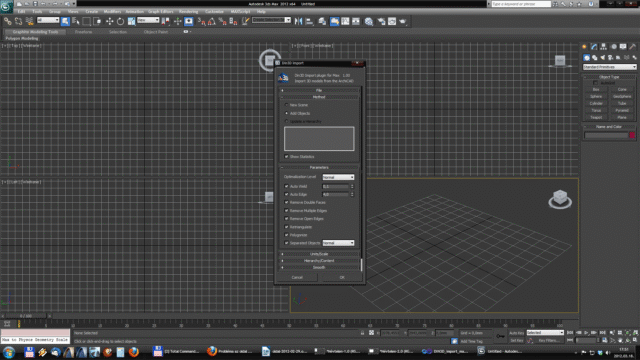Screen dimensions: 640x360
Task: Choose the Rectangular Selection Region icon
Action: (86, 21)
